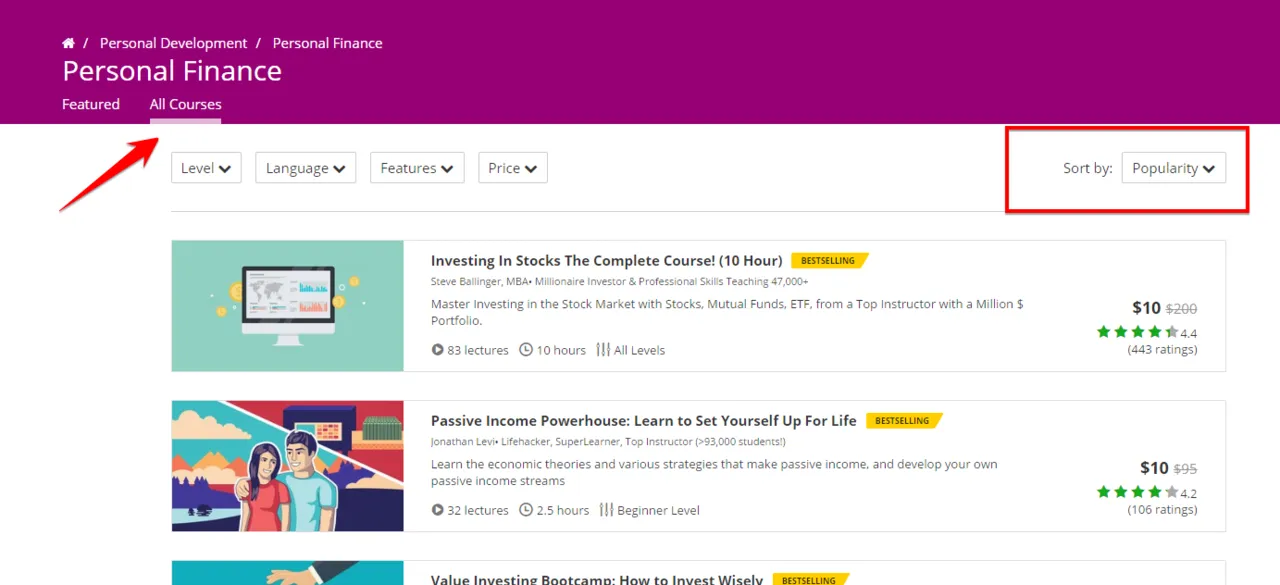Click the crossed-out $95 original price
Viewport: 1280px width, 585px height.
1185,469
